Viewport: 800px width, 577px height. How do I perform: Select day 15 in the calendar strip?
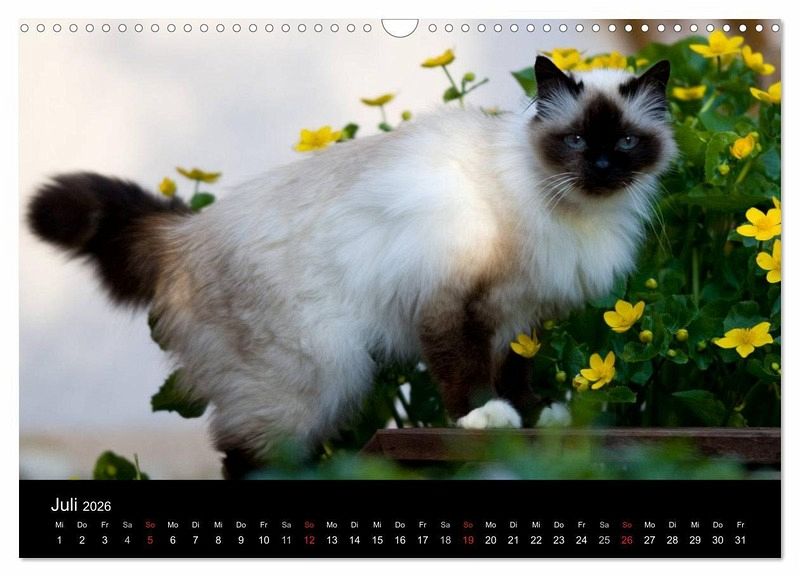click(377, 540)
